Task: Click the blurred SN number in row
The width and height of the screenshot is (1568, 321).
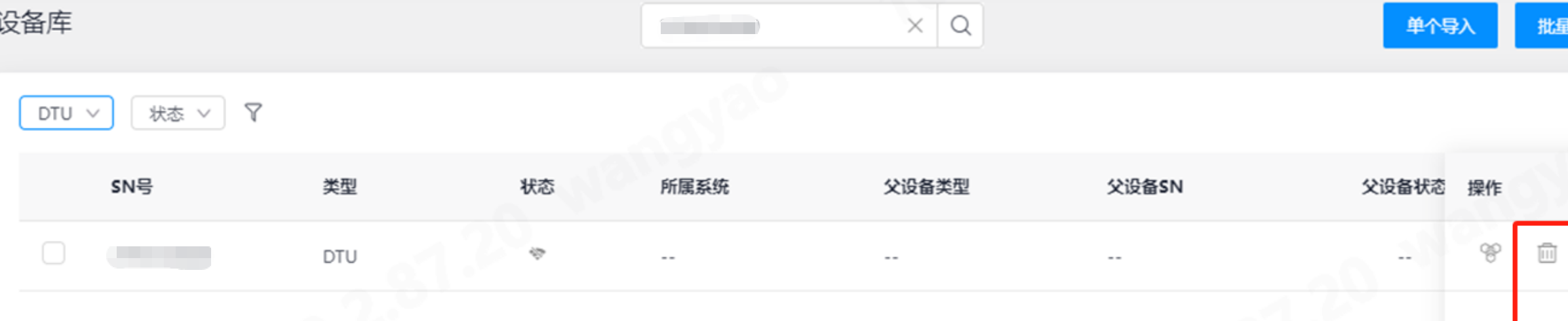Action: pos(160,256)
